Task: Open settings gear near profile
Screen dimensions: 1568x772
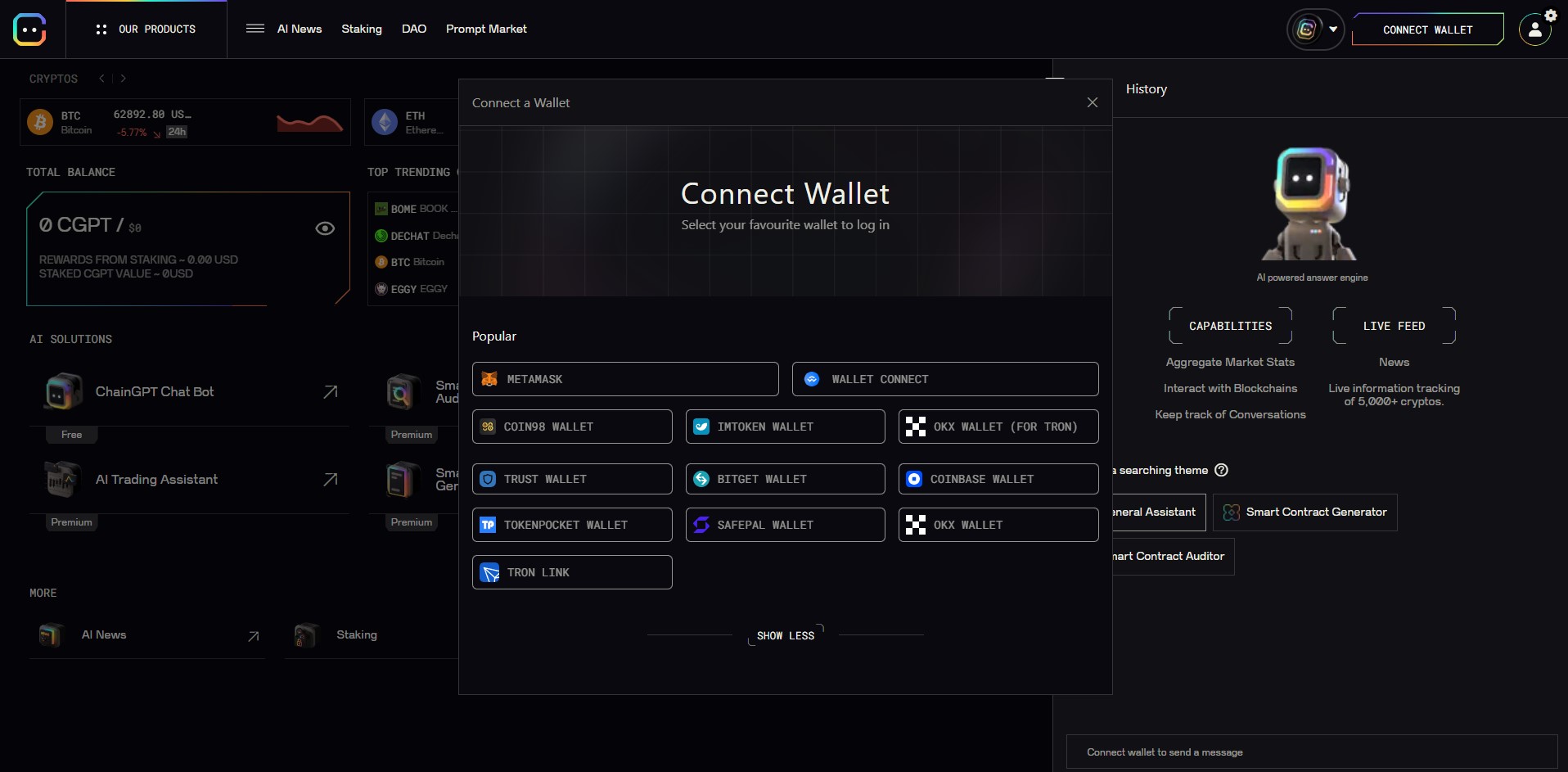Action: coord(1551,15)
